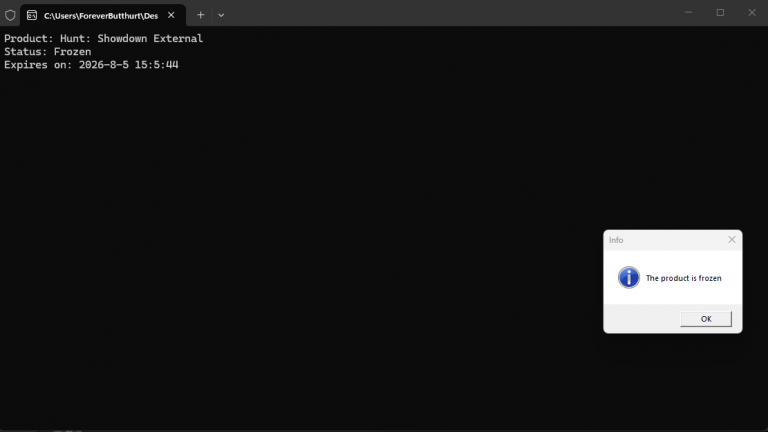The height and width of the screenshot is (432, 768).
Task: Click the 'Expires on: 2026-8-5 15:5:44' line
Action: (x=91, y=65)
